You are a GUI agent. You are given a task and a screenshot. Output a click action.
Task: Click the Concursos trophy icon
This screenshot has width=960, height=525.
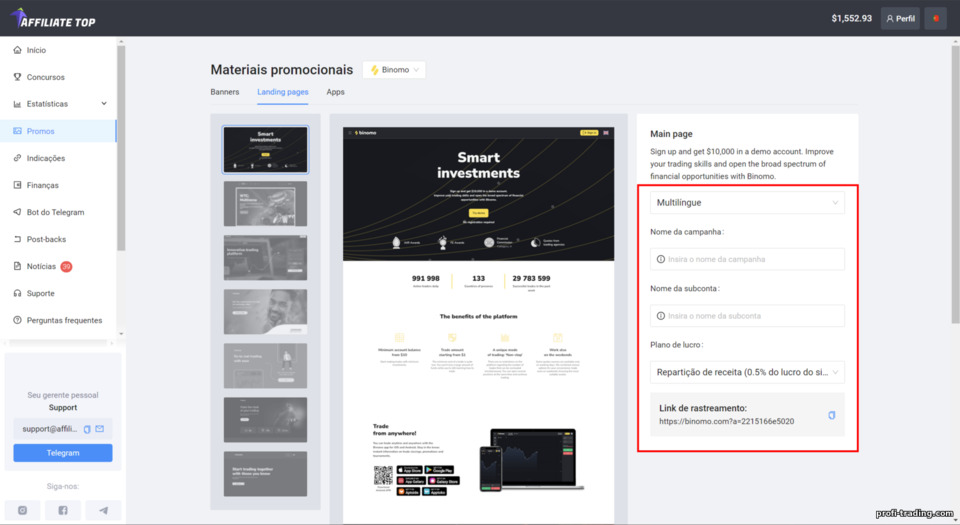pos(17,77)
